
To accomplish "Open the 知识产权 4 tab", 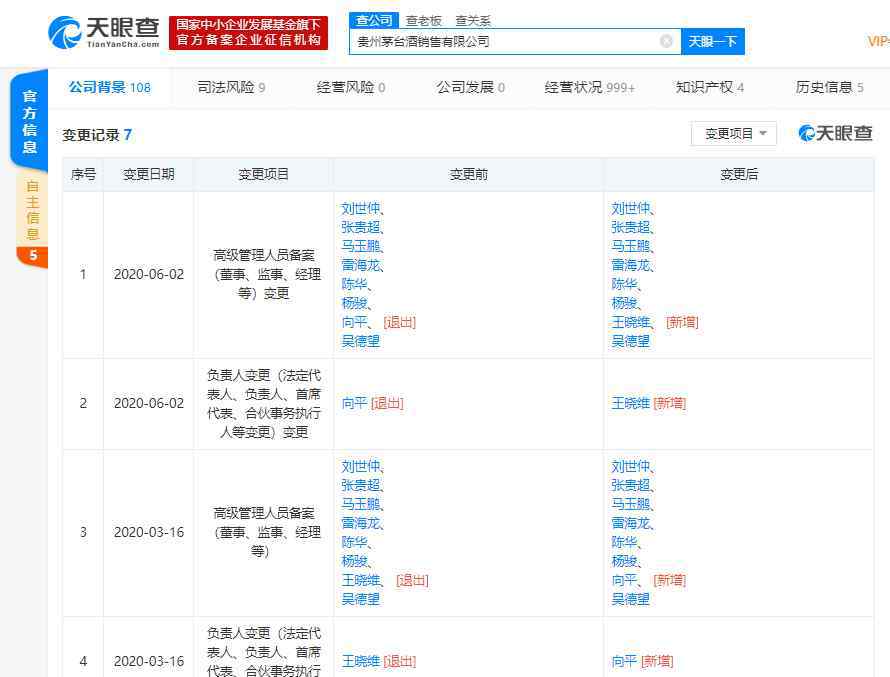I will click(x=710, y=87).
